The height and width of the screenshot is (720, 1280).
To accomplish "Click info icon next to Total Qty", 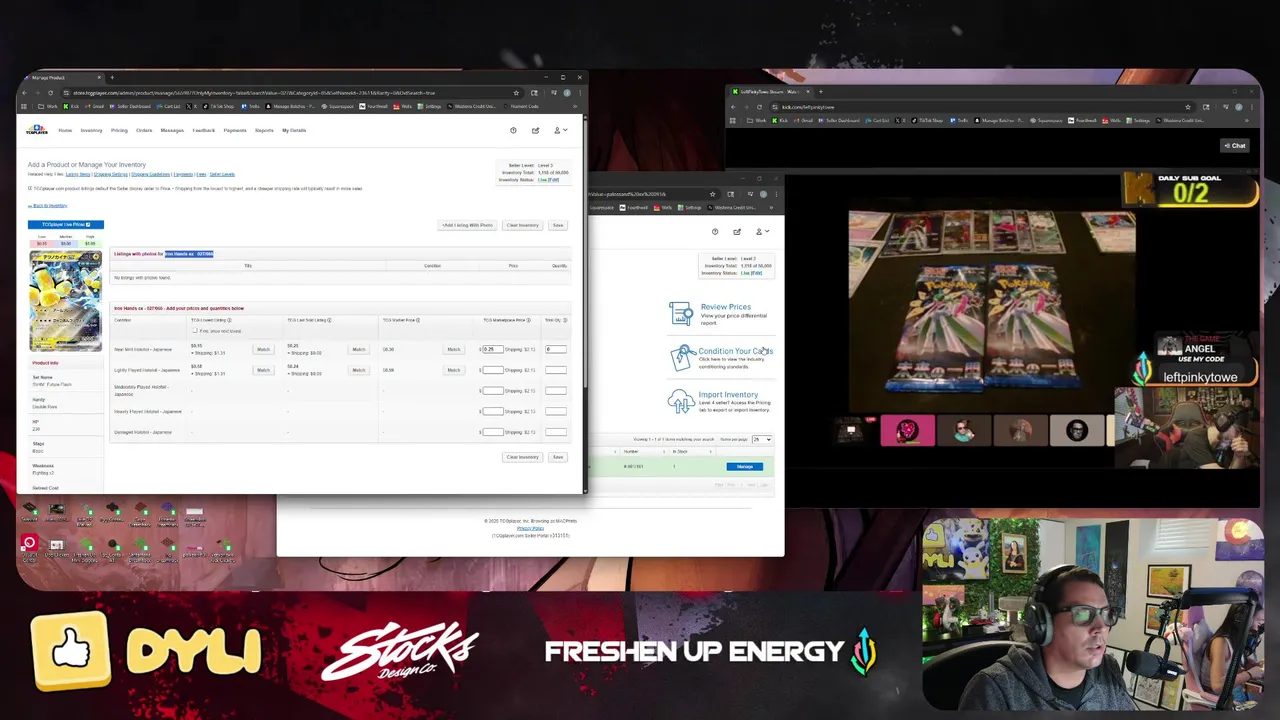I will (x=565, y=320).
